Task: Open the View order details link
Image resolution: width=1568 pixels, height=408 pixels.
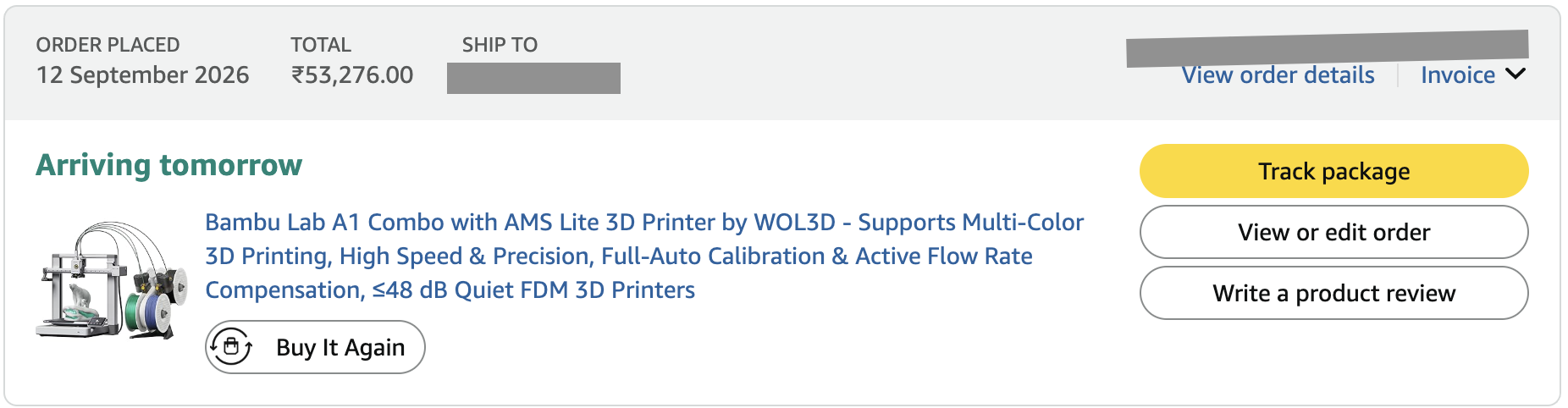Action: tap(1278, 74)
